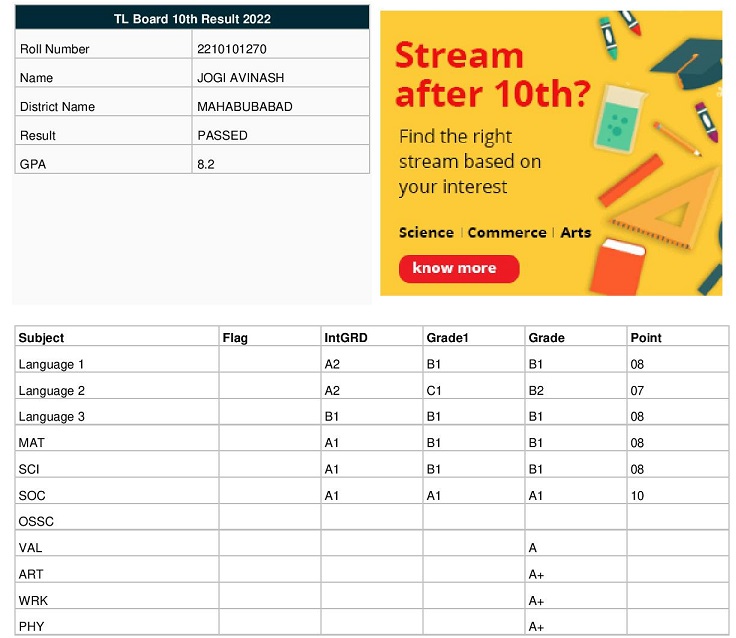Click the SOC Grade1 value A1

click(434, 496)
